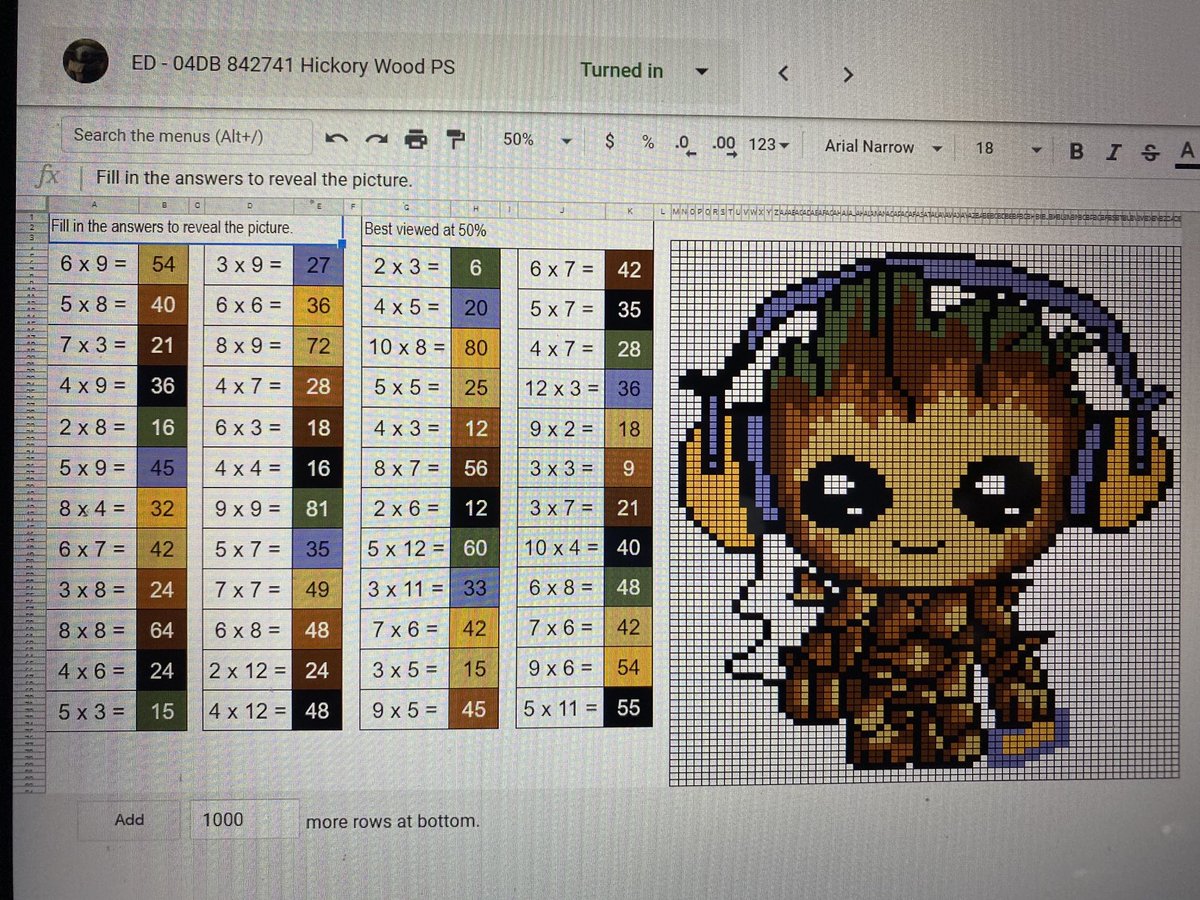
Task: Select the blue answer cell 27 beside 3 x 9
Action: [318, 266]
